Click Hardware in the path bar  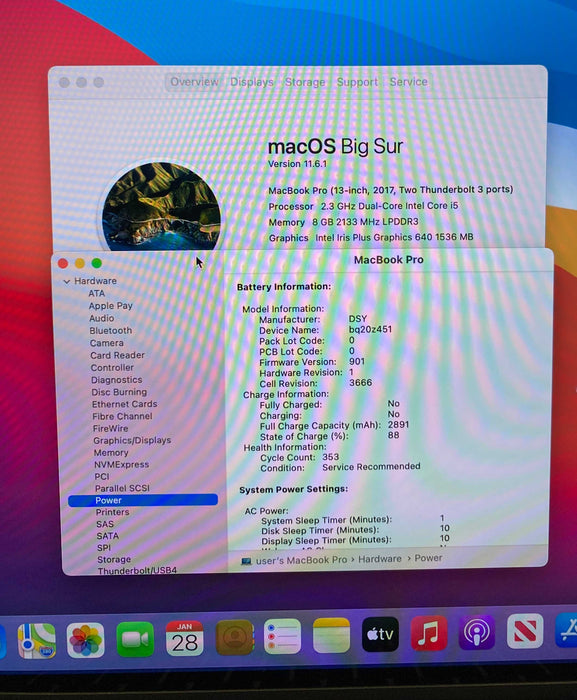pyautogui.click(x=380, y=559)
